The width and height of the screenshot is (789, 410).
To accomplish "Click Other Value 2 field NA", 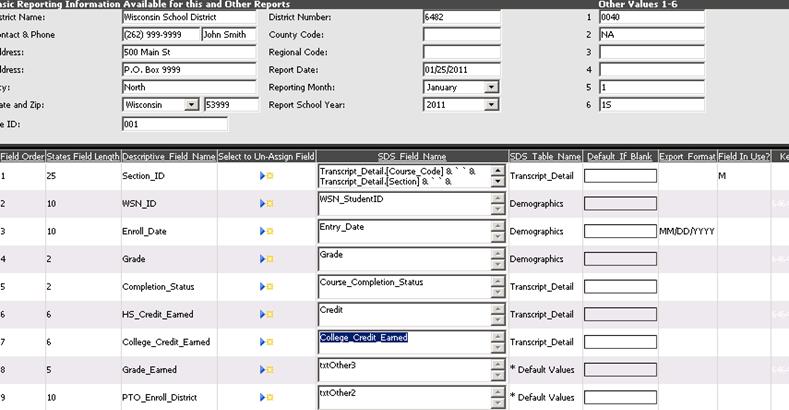I will (652, 35).
